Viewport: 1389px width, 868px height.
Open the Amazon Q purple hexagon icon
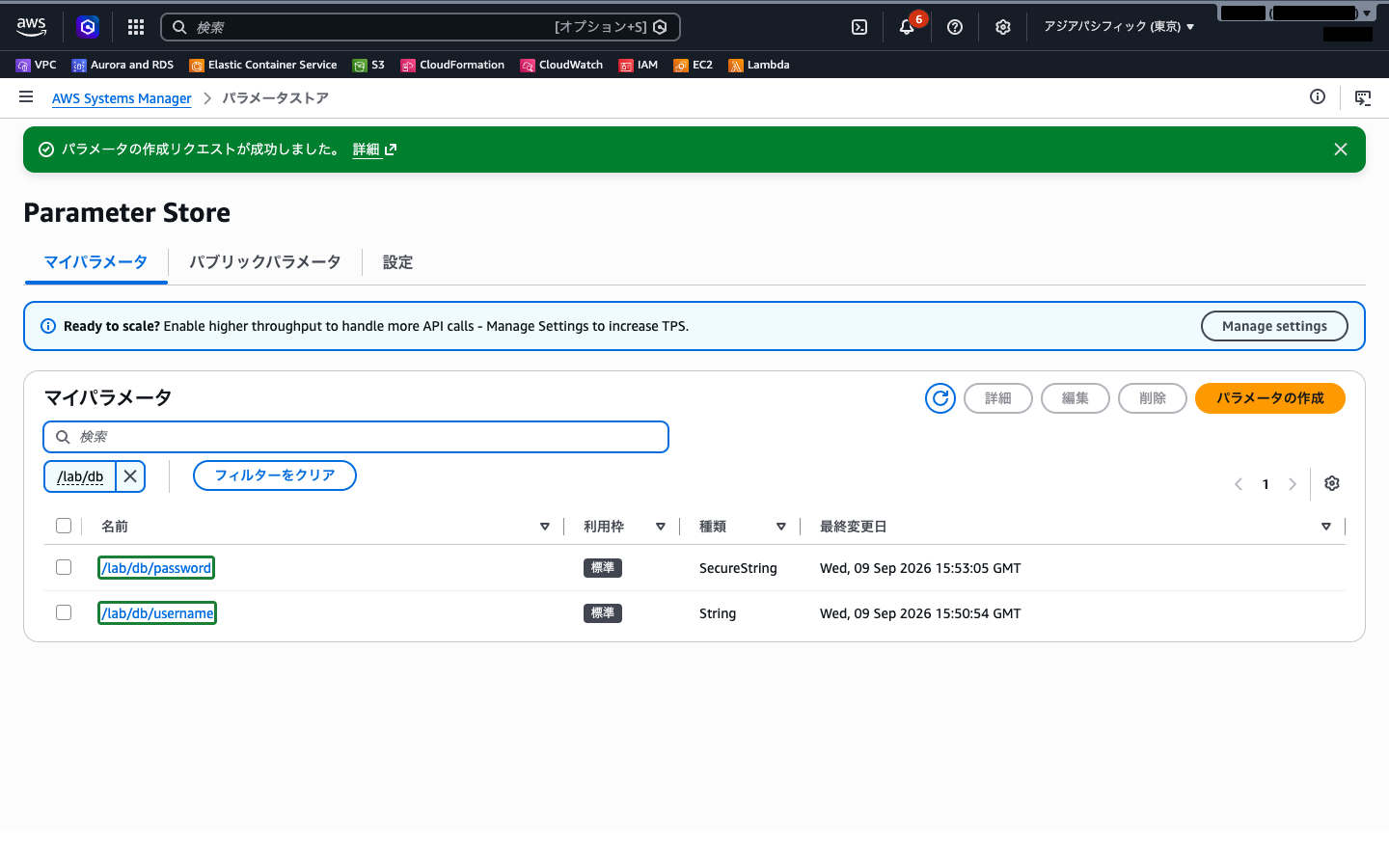coord(88,27)
